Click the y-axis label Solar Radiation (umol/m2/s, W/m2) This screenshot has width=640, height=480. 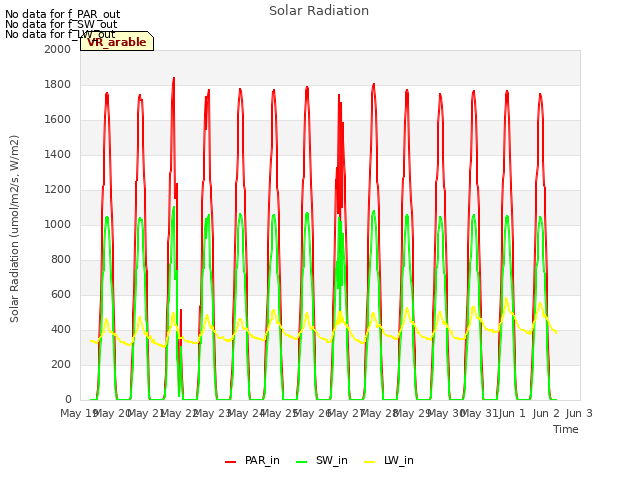point(14,229)
